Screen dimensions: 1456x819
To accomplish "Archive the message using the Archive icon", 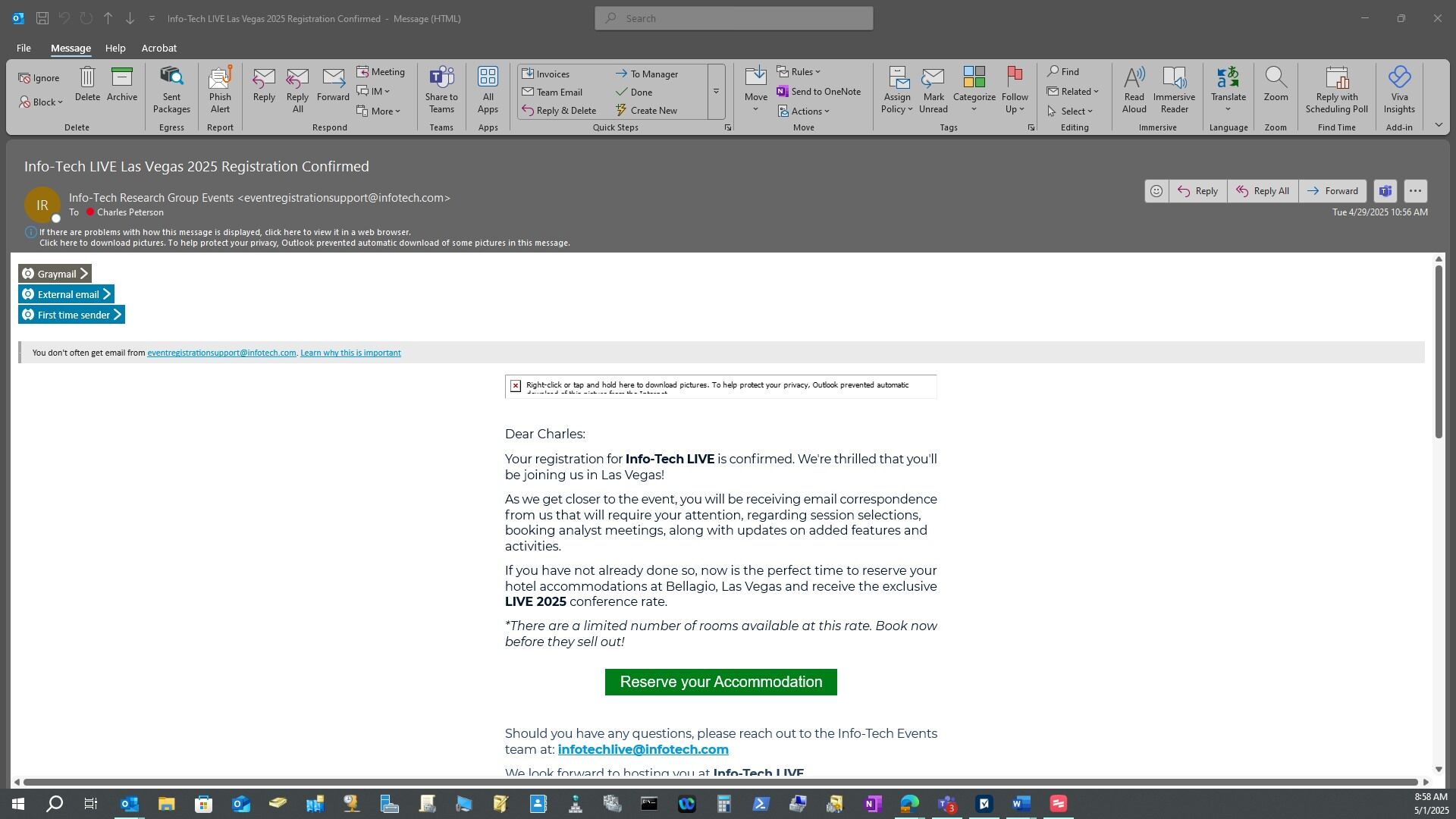I will pos(122,84).
